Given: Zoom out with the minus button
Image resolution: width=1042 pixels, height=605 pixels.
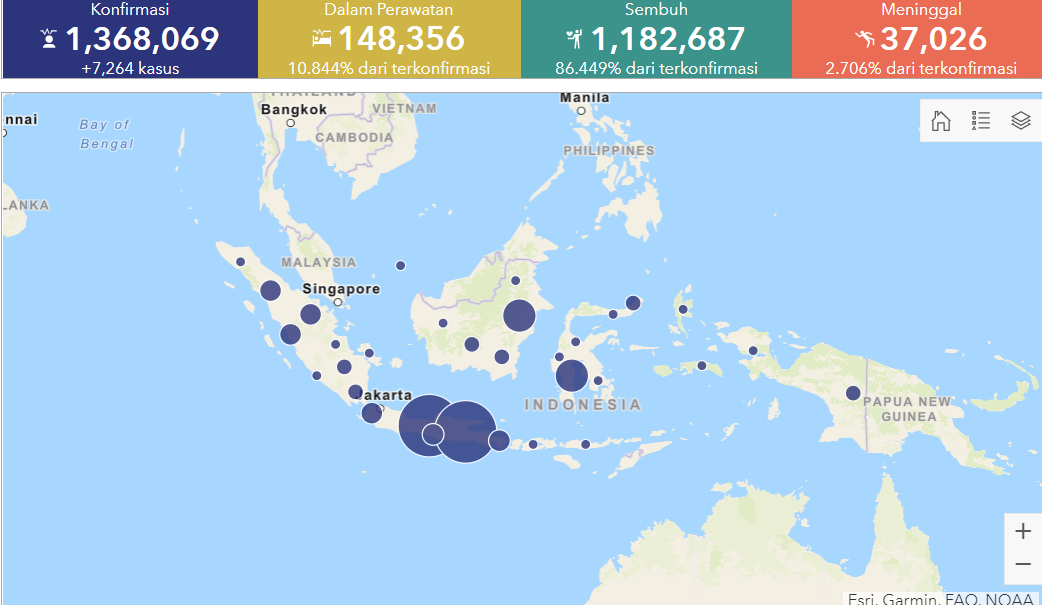Looking at the screenshot, I should tap(1022, 565).
